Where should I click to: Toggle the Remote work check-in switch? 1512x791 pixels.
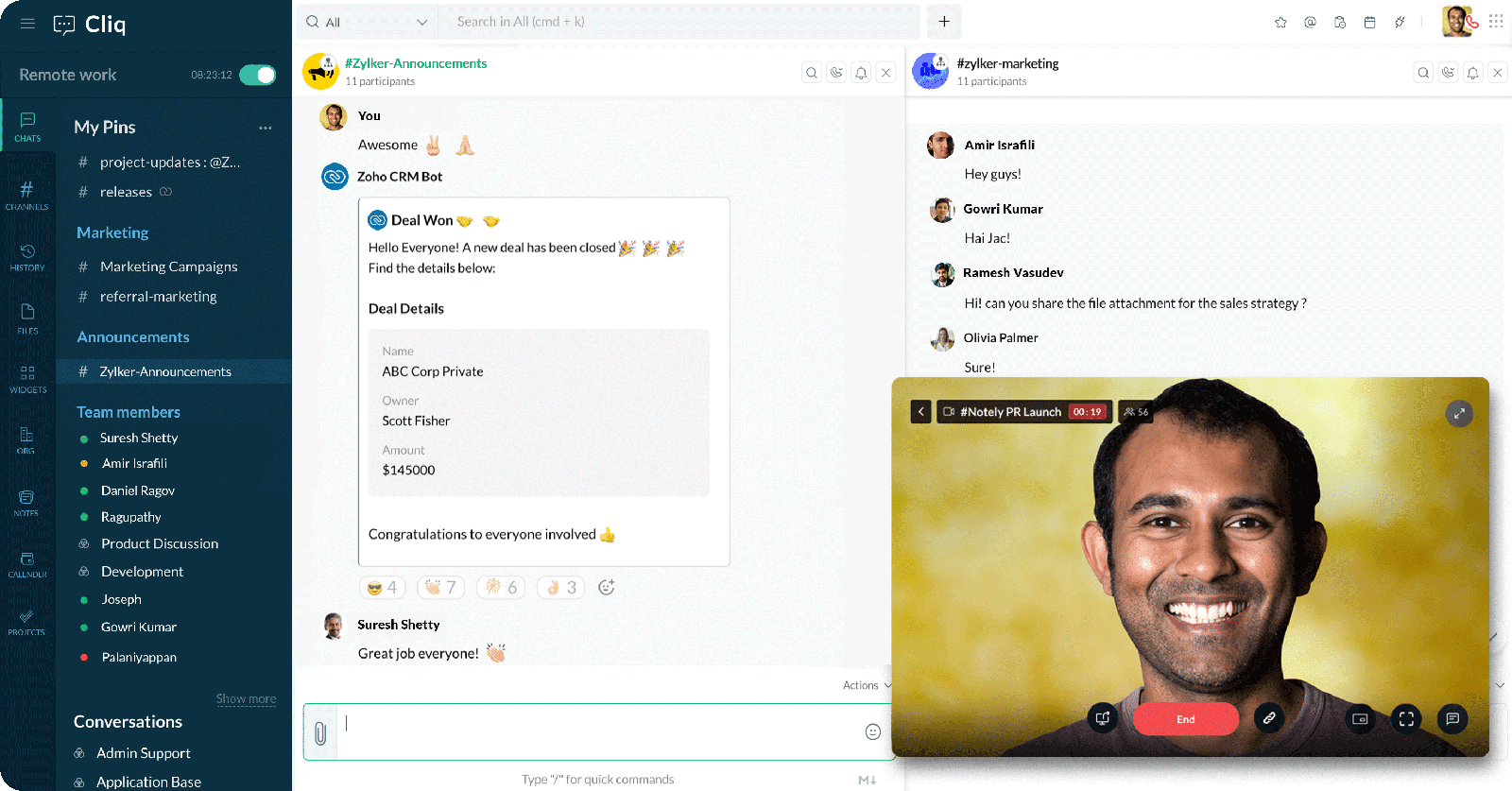pos(257,75)
